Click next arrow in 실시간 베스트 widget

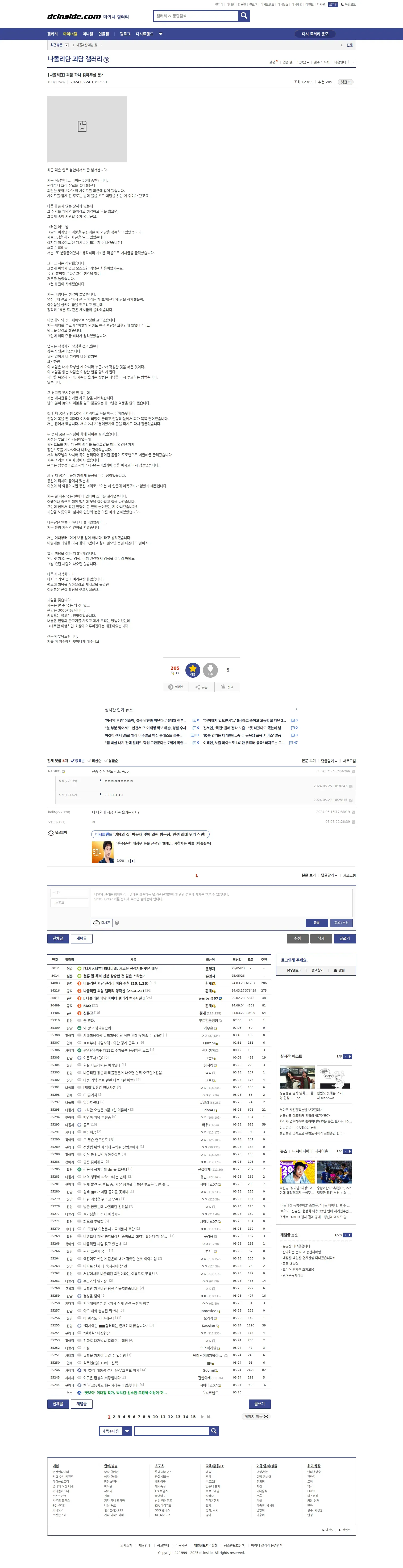coord(350,1056)
